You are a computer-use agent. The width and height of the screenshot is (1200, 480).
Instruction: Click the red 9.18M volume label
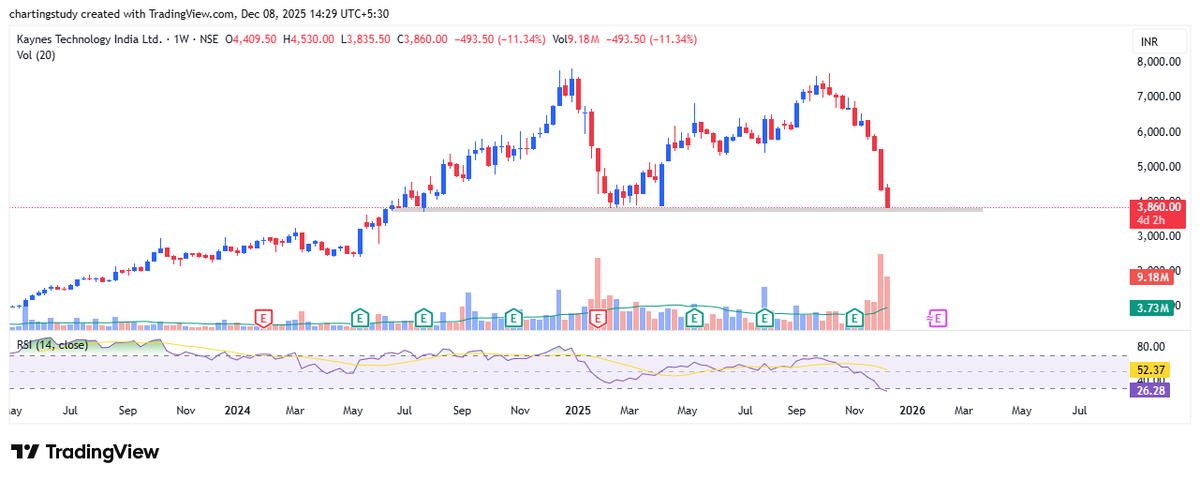point(1150,277)
